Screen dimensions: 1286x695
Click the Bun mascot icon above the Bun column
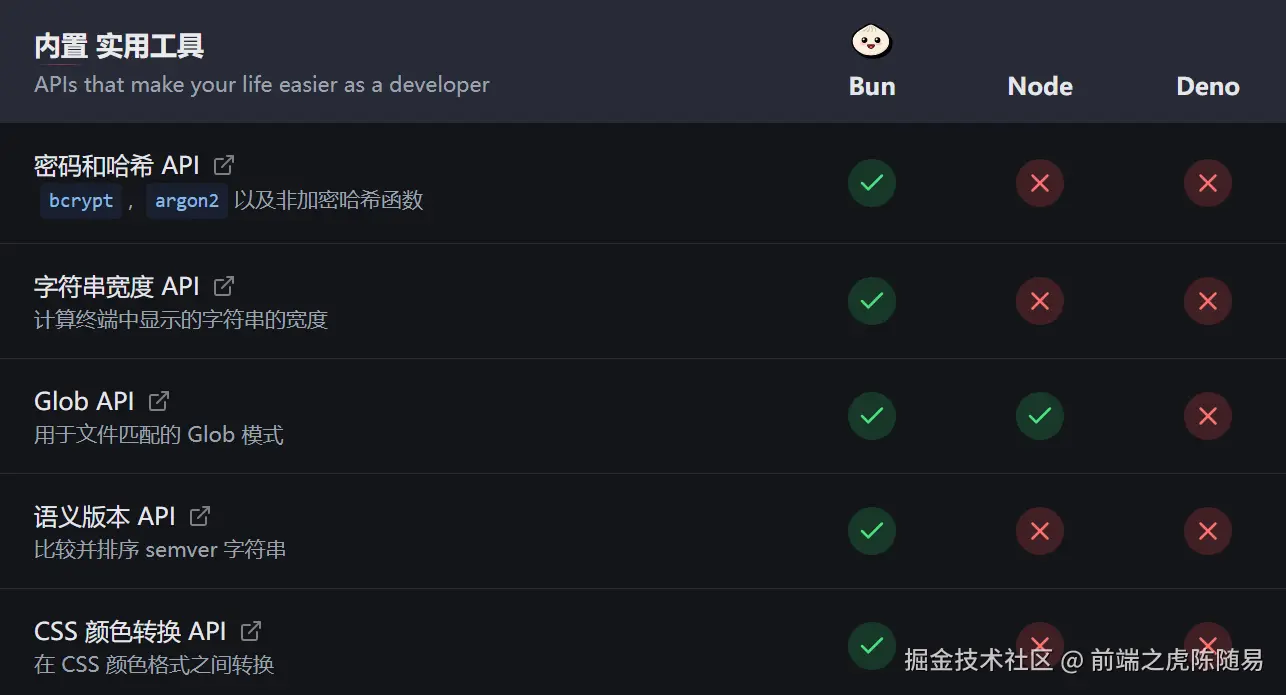(870, 42)
